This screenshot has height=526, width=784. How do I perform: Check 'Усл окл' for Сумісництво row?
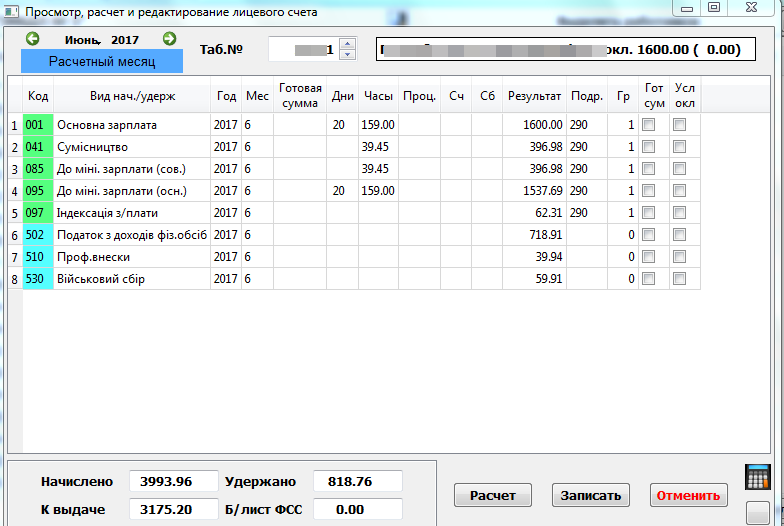[680, 147]
